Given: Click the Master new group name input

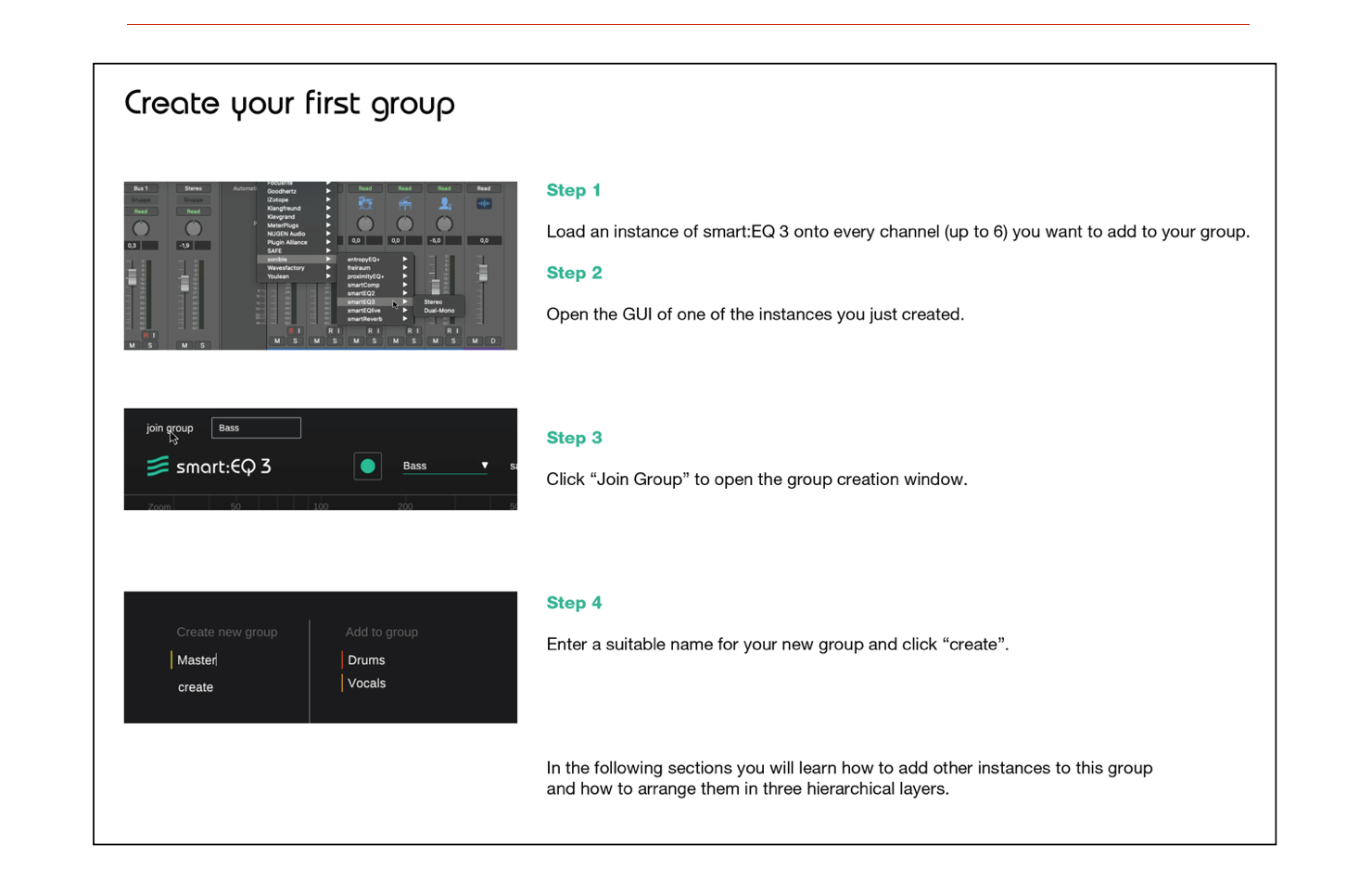Looking at the screenshot, I should tap(197, 660).
